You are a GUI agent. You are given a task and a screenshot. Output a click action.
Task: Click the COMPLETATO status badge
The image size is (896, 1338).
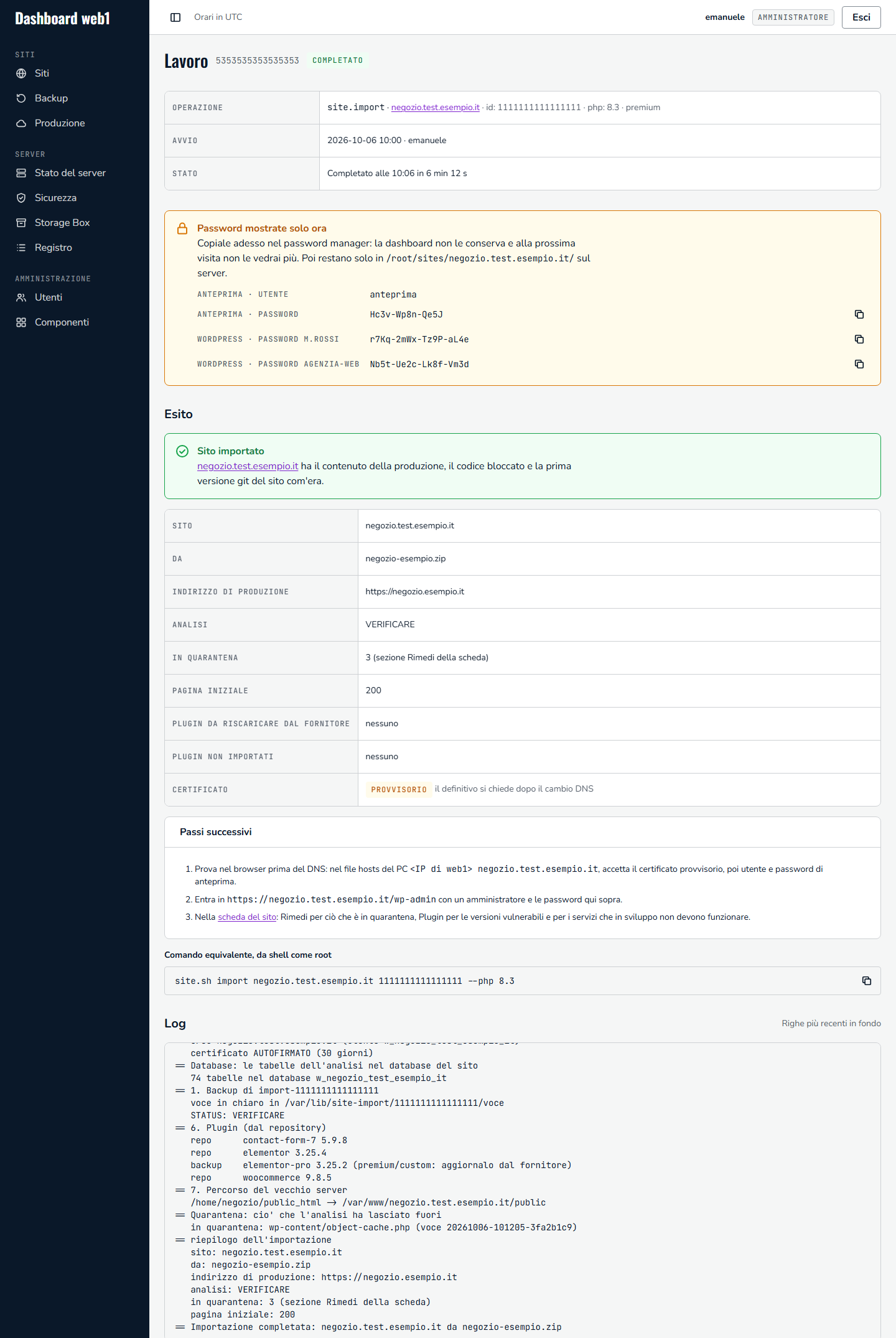pos(337,60)
